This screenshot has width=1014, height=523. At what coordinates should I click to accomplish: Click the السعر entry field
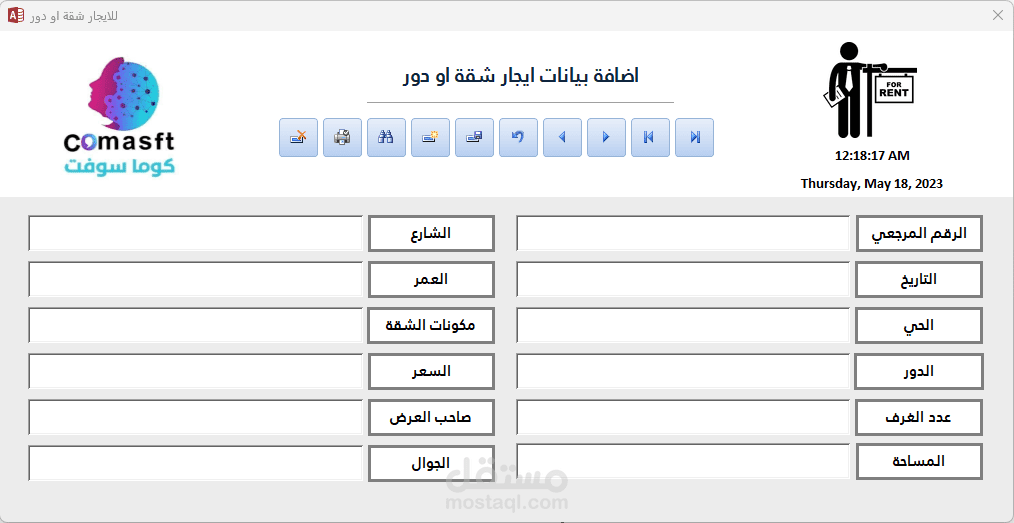coord(195,371)
